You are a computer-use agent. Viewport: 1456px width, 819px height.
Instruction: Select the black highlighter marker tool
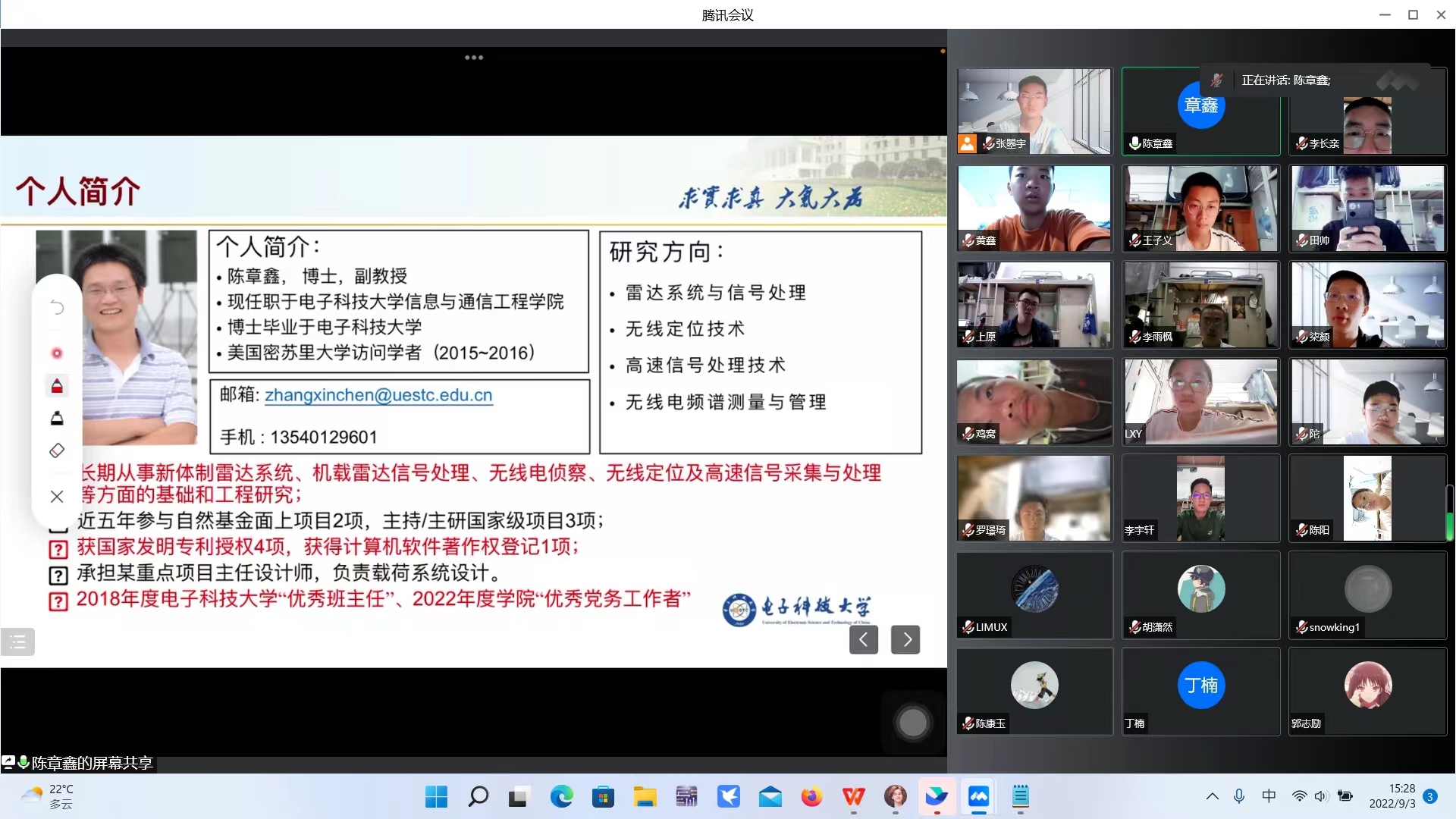pos(57,419)
